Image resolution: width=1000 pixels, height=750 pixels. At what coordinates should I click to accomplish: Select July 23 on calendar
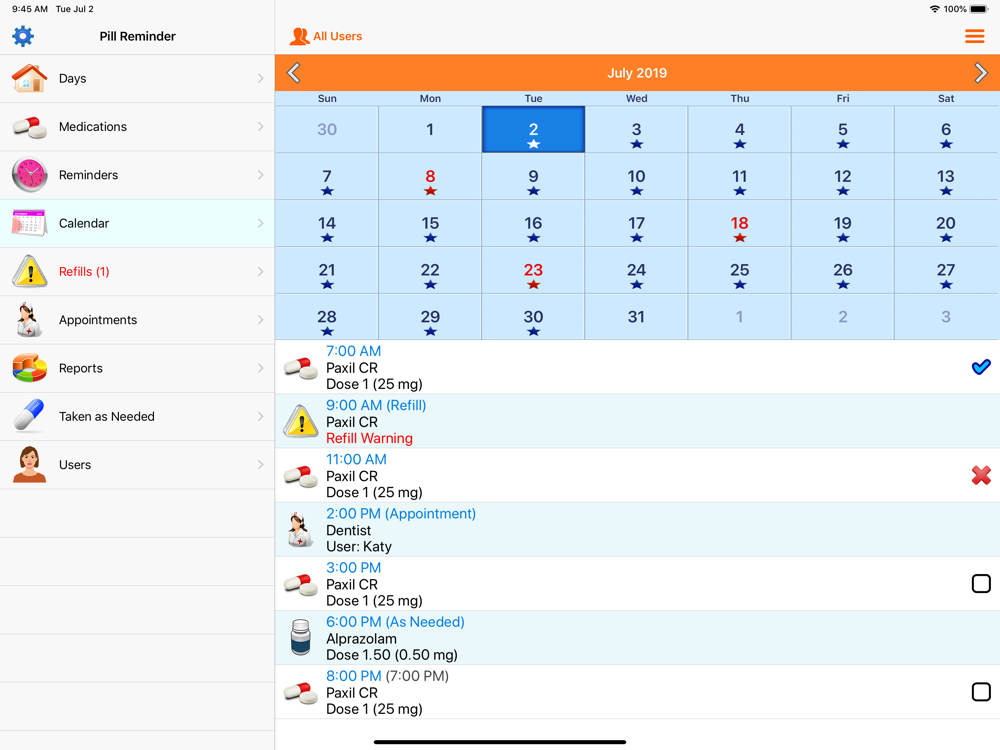pyautogui.click(x=533, y=270)
